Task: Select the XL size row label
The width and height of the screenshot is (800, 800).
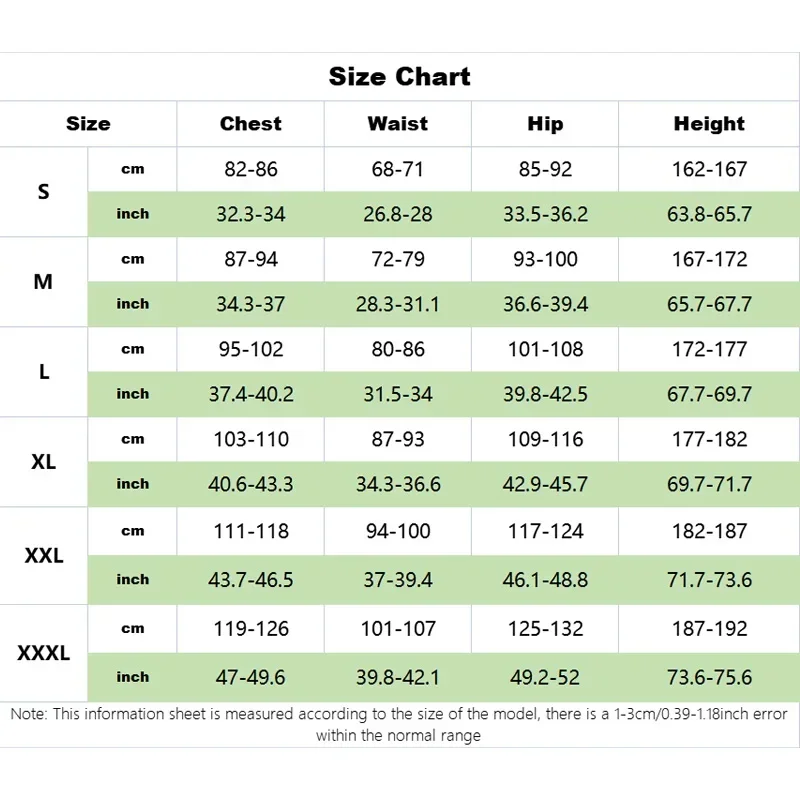Action: click(43, 462)
